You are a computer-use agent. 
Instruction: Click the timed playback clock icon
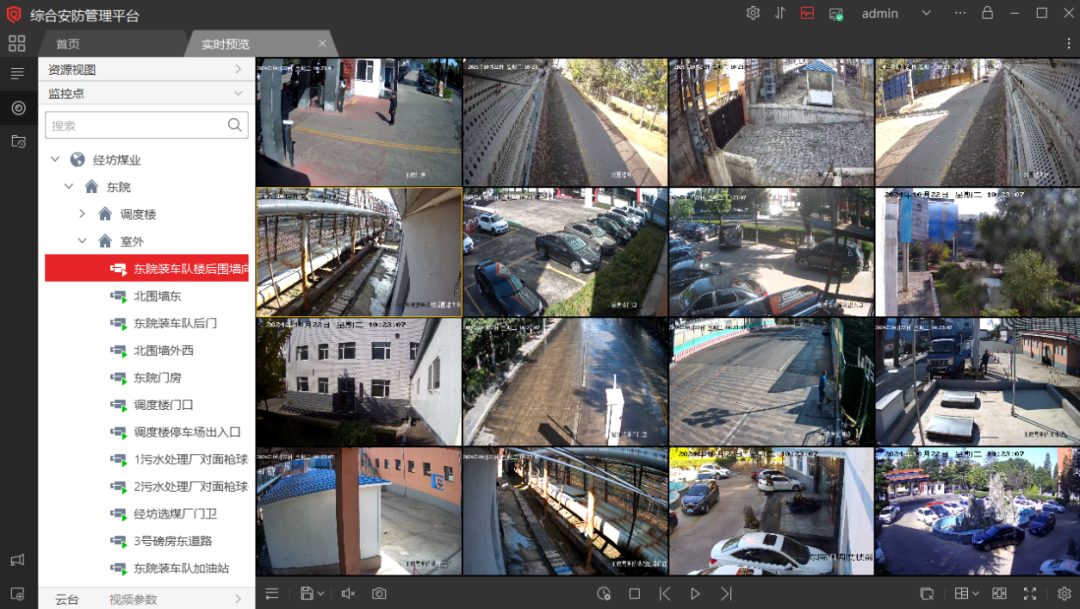pos(604,593)
